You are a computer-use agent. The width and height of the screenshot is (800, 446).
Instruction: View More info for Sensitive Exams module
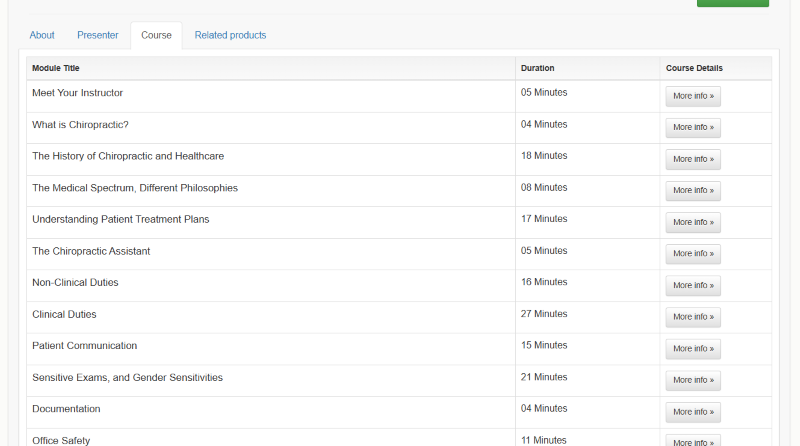tap(693, 380)
